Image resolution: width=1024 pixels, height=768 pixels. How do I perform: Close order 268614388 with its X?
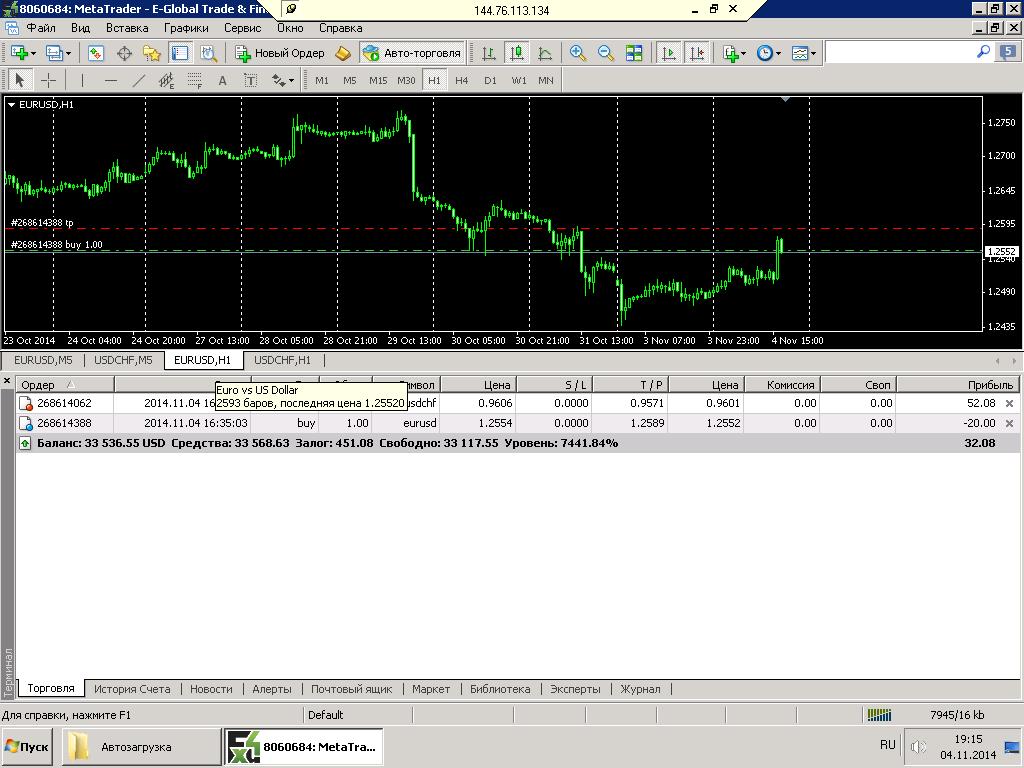point(1009,423)
